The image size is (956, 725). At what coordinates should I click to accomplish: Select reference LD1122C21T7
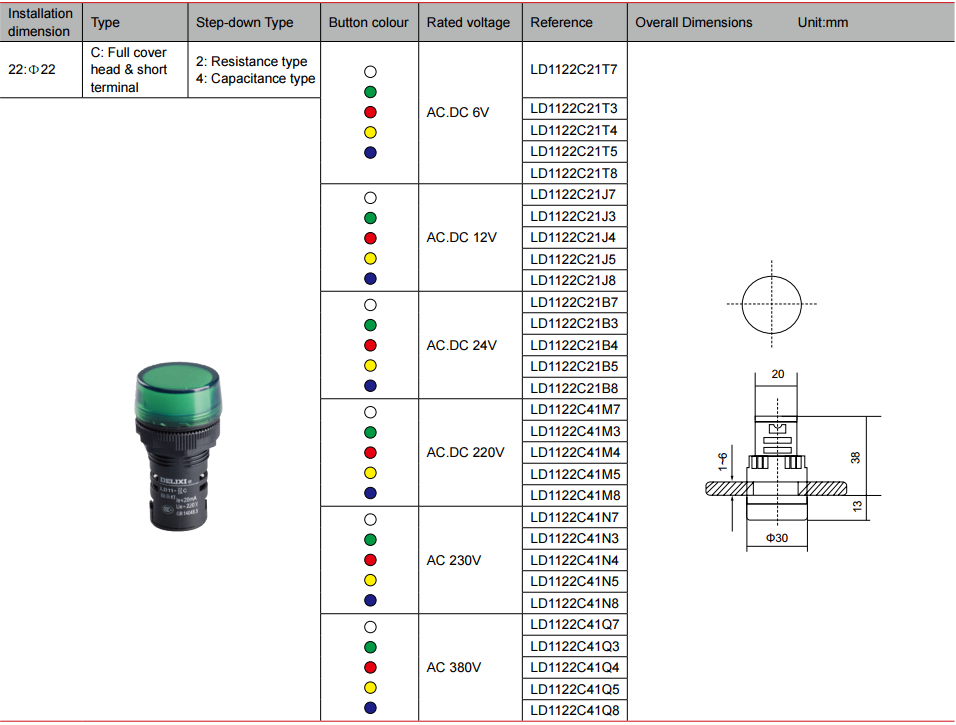pyautogui.click(x=574, y=70)
